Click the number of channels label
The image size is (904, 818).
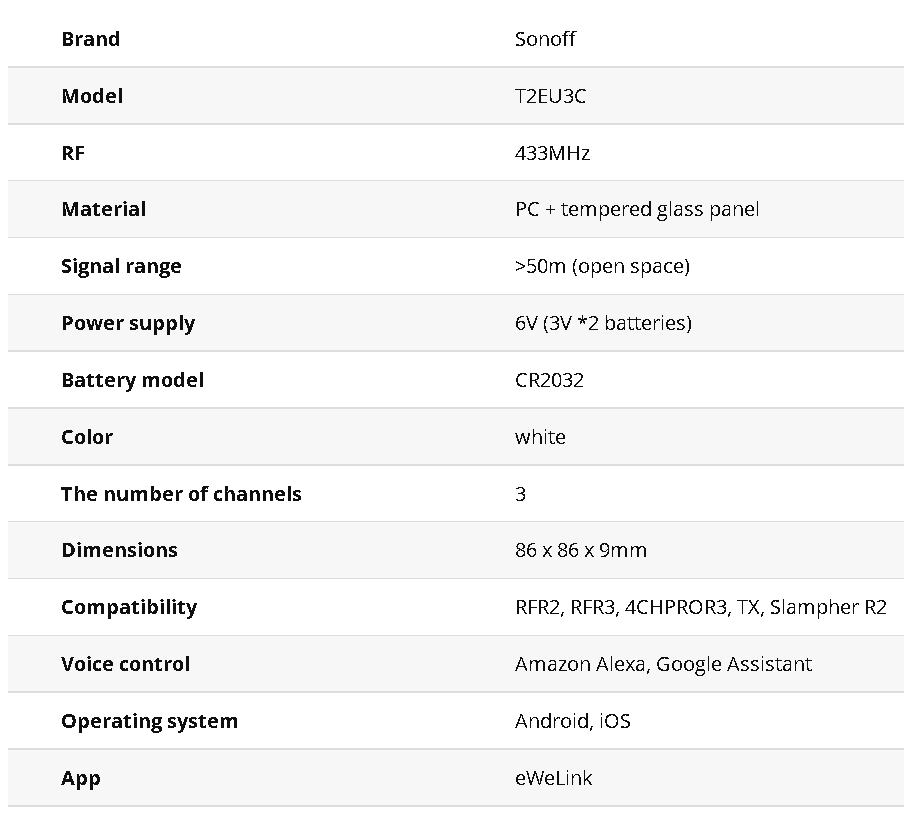click(x=181, y=494)
